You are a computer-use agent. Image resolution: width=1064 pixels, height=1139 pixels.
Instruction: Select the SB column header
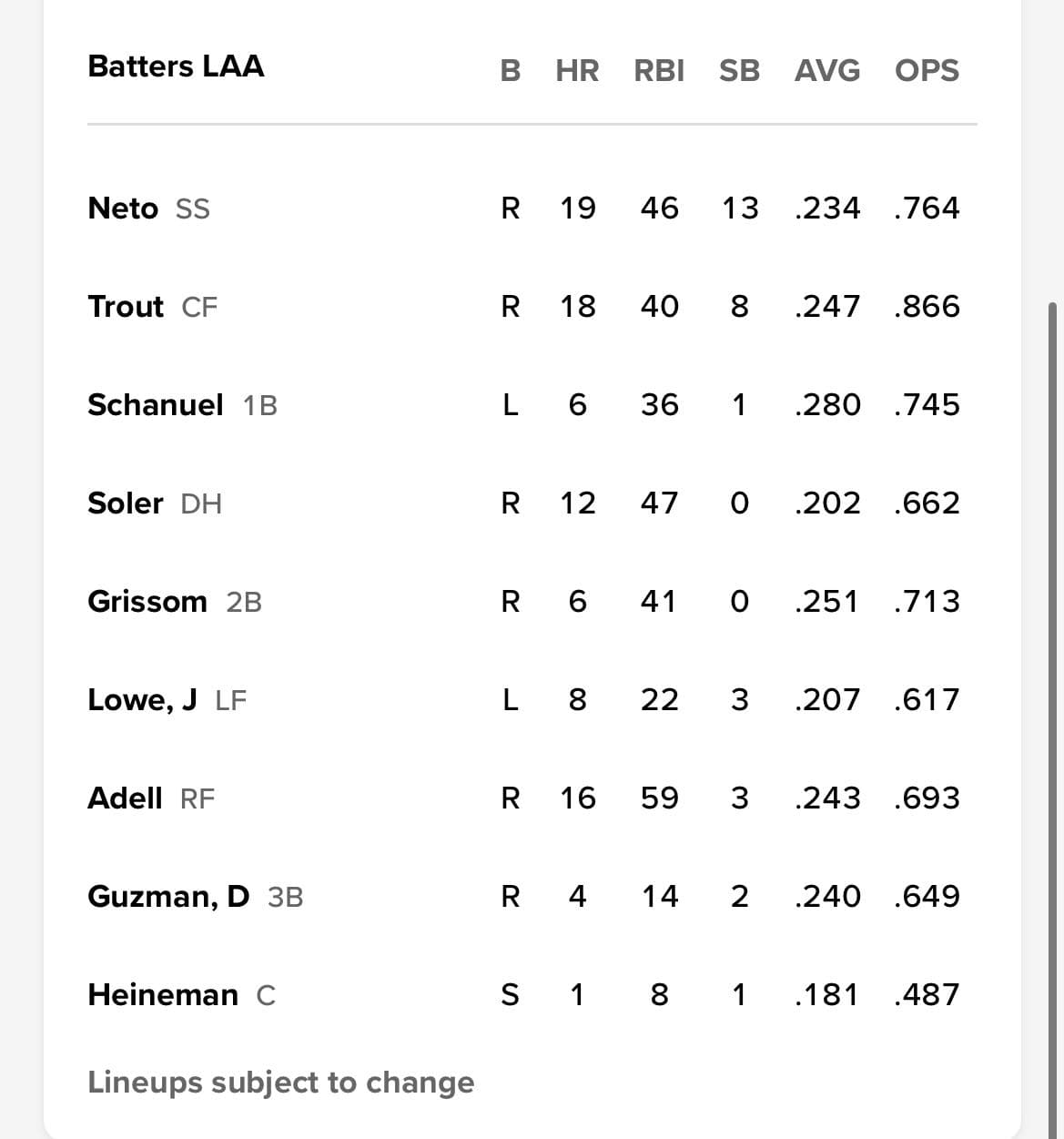739,71
